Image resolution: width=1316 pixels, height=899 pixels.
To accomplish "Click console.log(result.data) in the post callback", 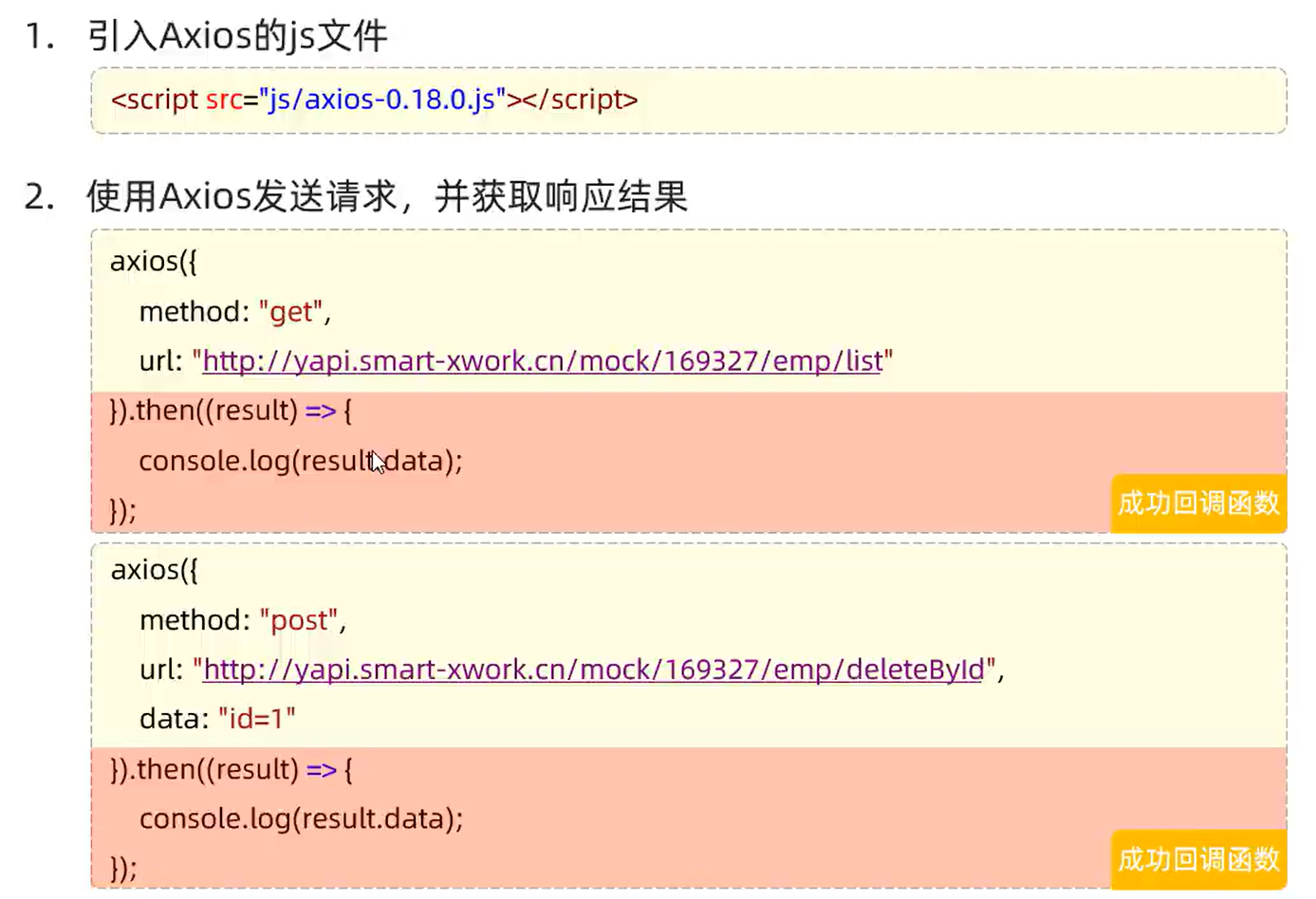I will click(301, 818).
